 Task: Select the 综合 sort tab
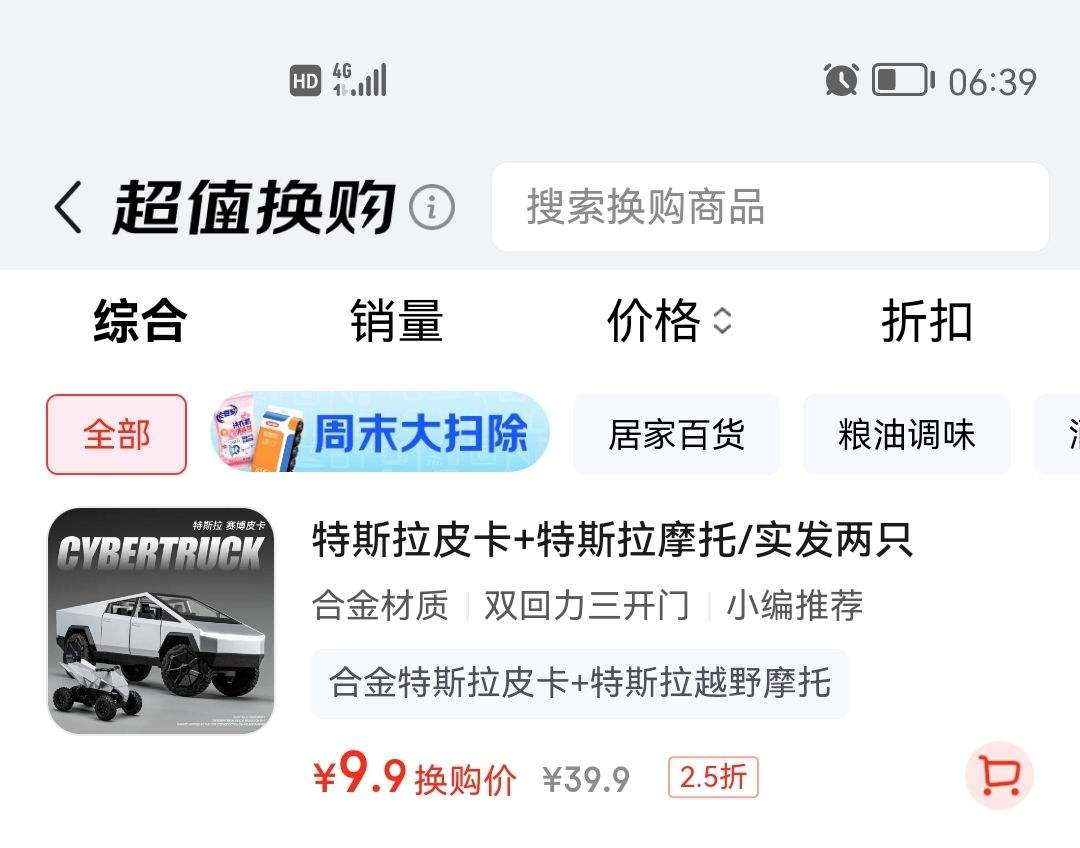141,321
